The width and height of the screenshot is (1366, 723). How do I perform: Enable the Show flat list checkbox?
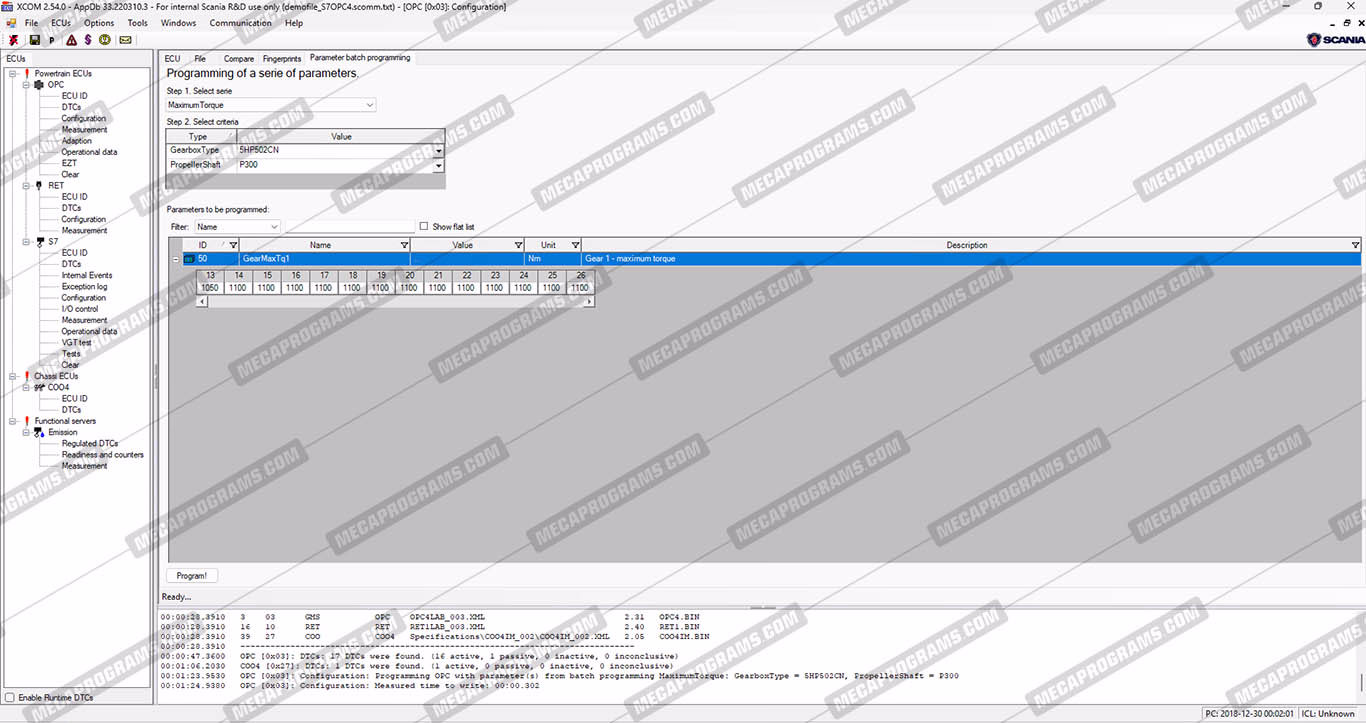pyautogui.click(x=424, y=227)
